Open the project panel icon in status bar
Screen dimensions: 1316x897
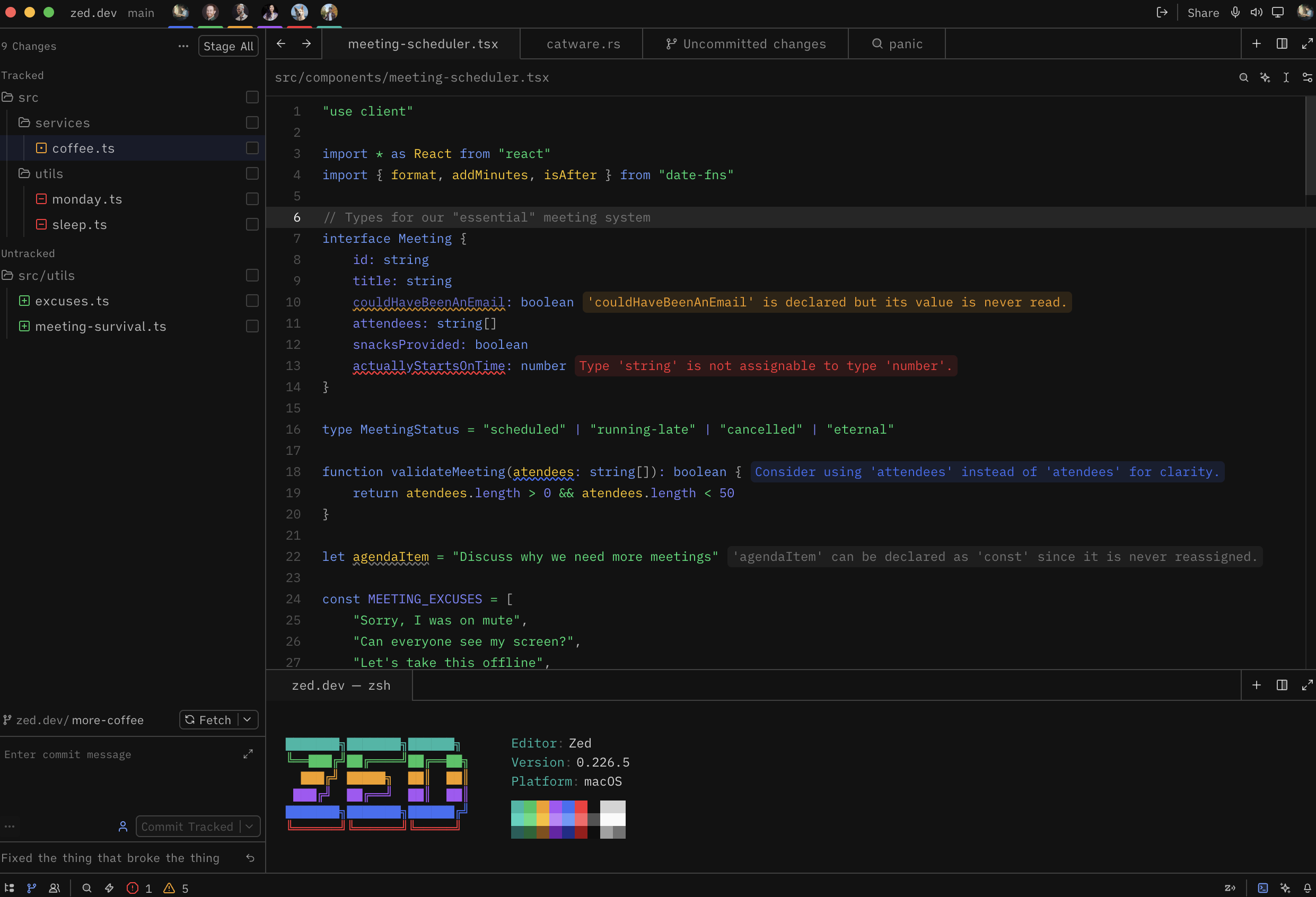pyautogui.click(x=10, y=888)
